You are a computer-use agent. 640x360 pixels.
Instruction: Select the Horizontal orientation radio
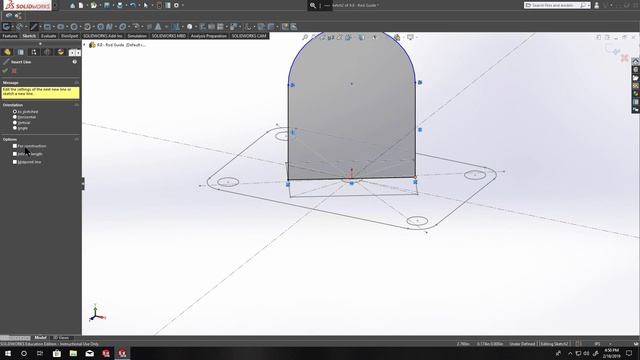15,117
